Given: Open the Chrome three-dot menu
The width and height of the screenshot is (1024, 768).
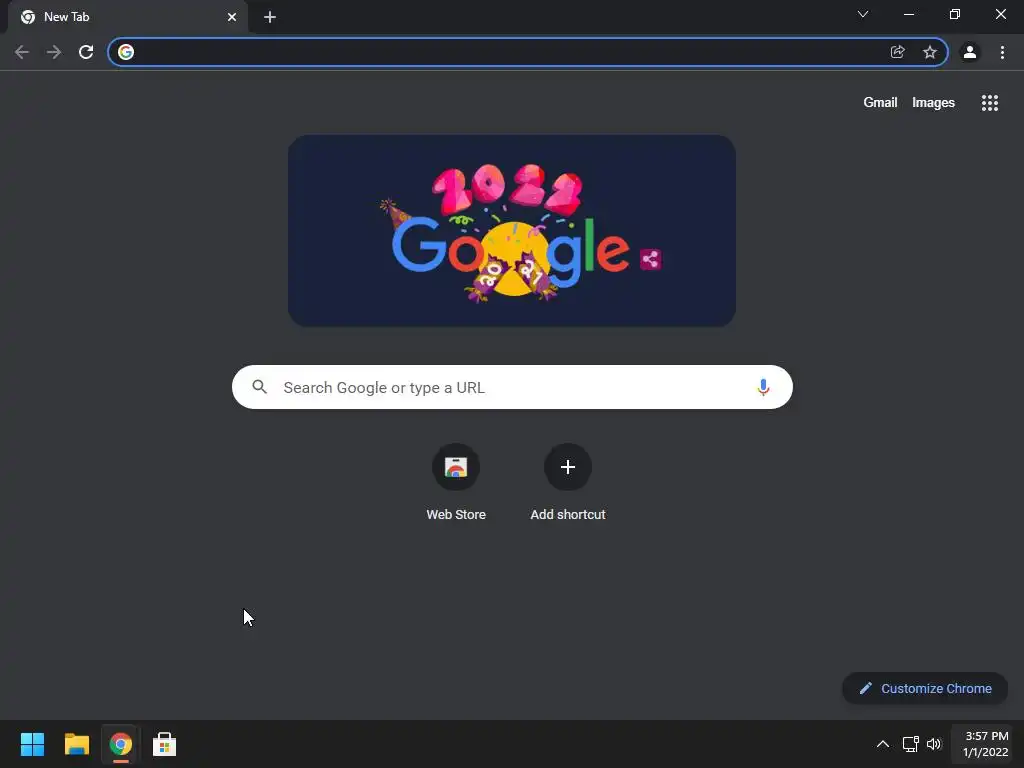Looking at the screenshot, I should 1002,52.
